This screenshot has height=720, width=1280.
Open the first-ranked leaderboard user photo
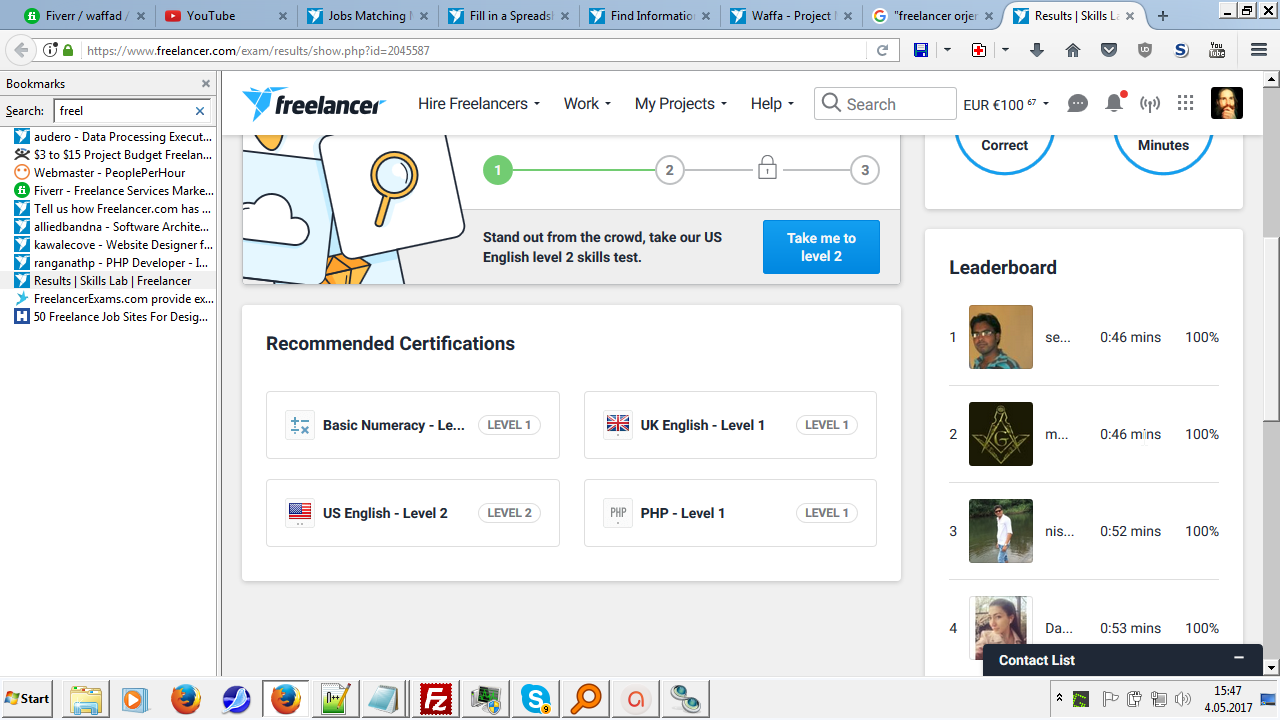click(1001, 337)
